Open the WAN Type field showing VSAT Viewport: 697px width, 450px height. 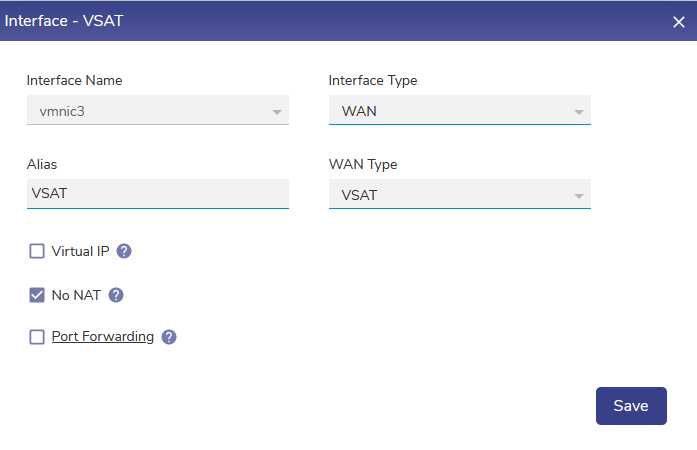click(x=450, y=194)
